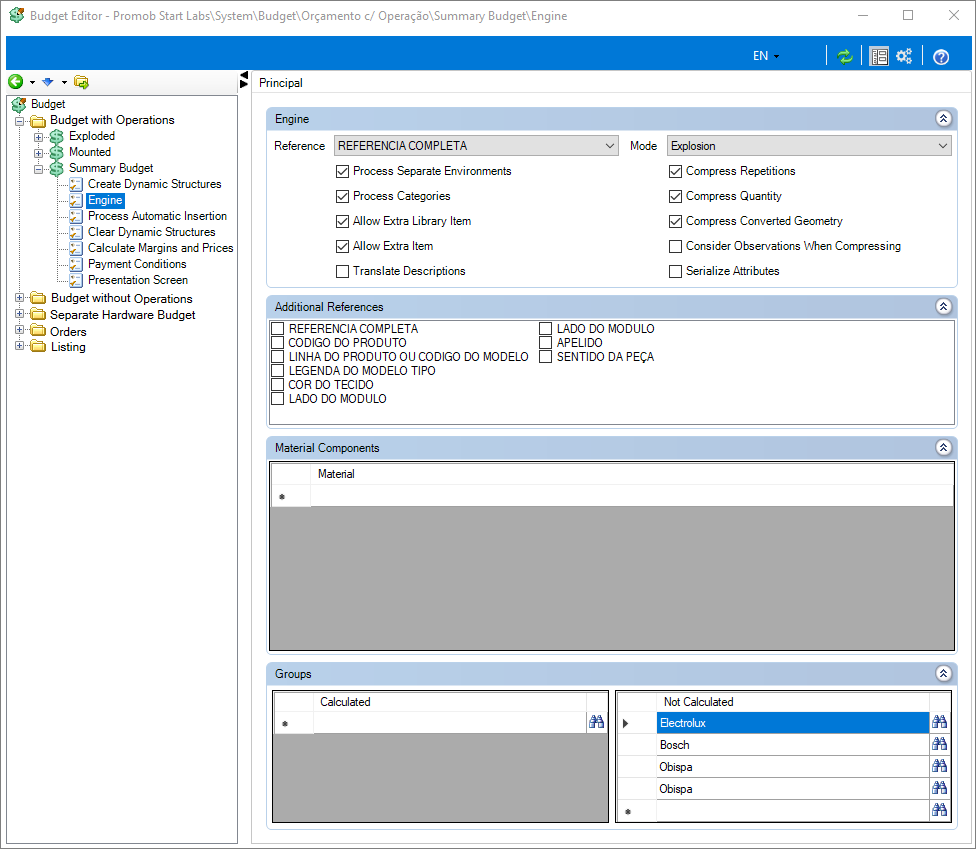Viewport: 976px width, 849px height.
Task: Click the Budget with Operations folder icon
Action: pos(38,121)
